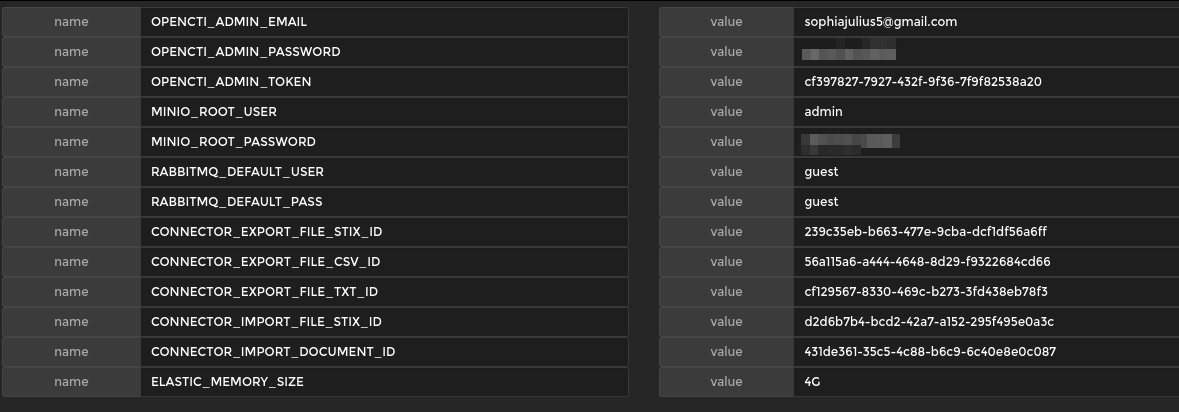Select the CONNECTOR_IMPORT_FILE_STIX_ID name field
Image resolution: width=1179 pixels, height=412 pixels.
click(384, 322)
